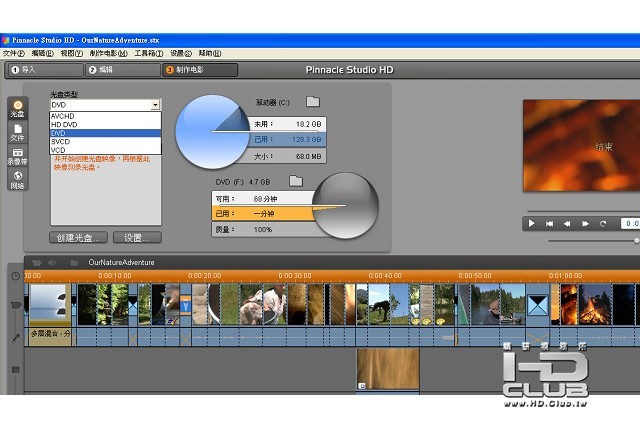Select the 光盘 disc output icon
This screenshot has width=640, height=428.
click(18, 109)
